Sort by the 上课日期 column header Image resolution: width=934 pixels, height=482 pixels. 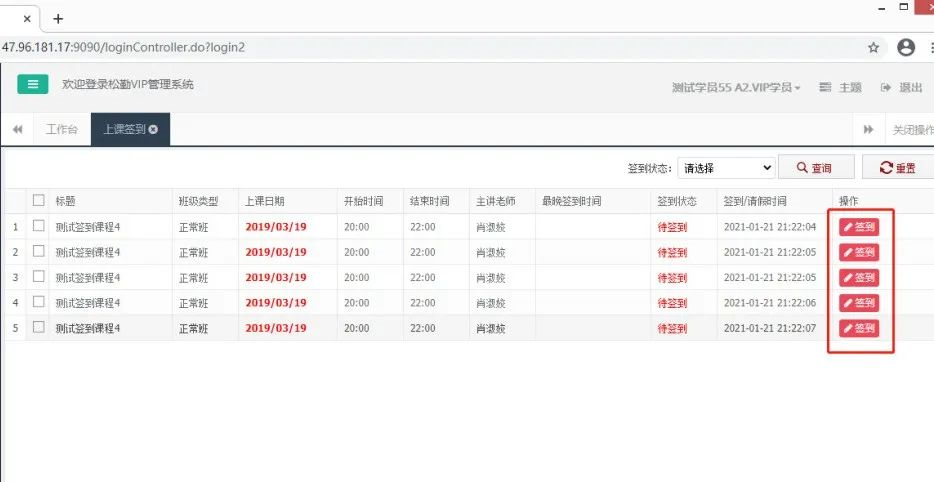264,201
